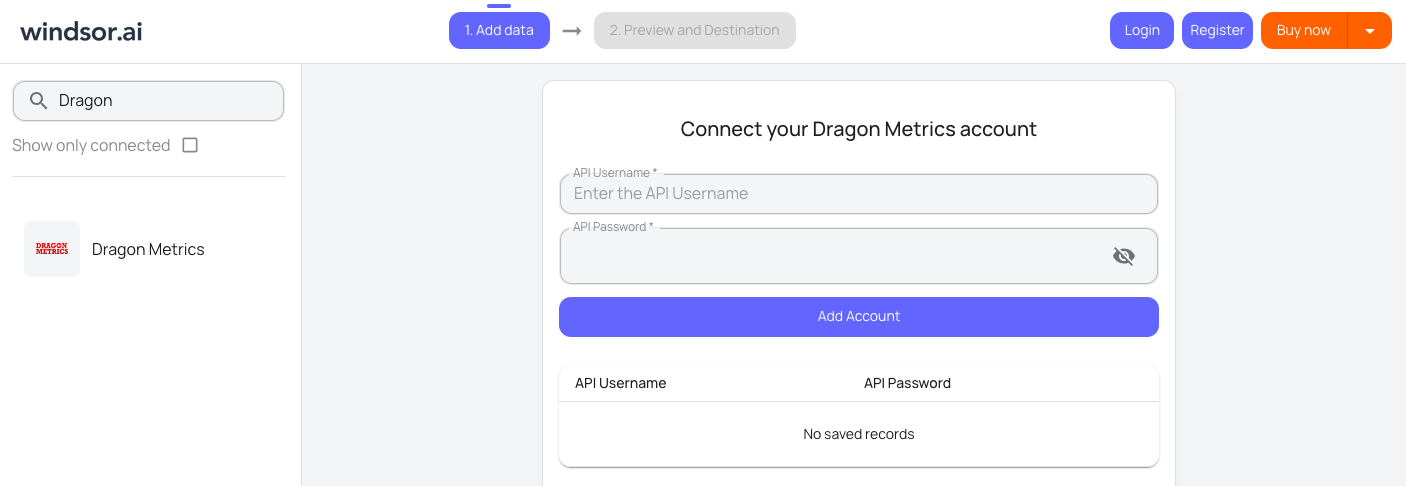Click the windsor.ai logo
The height and width of the screenshot is (486, 1406).
[x=81, y=31]
